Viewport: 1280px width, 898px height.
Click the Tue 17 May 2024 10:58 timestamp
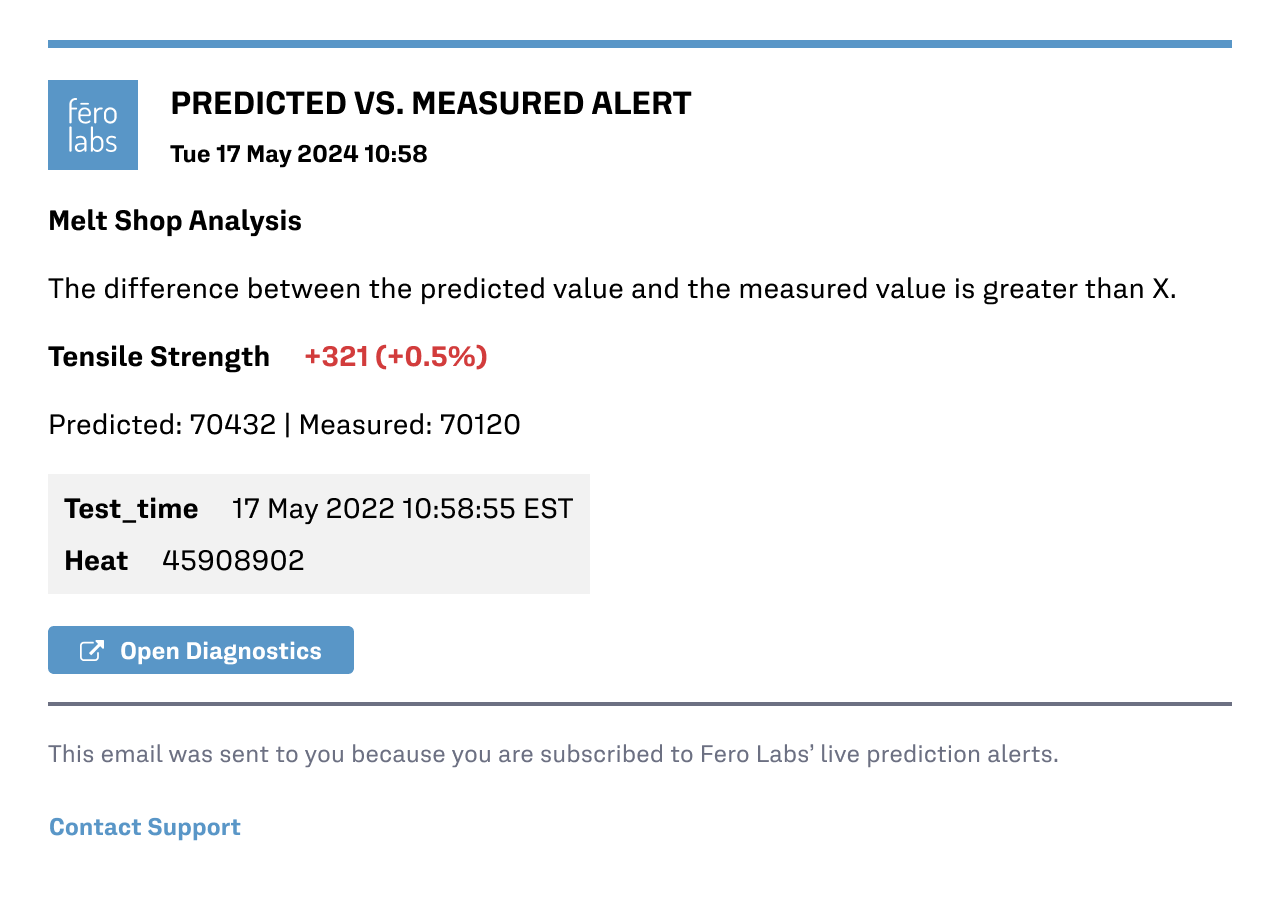[299, 154]
